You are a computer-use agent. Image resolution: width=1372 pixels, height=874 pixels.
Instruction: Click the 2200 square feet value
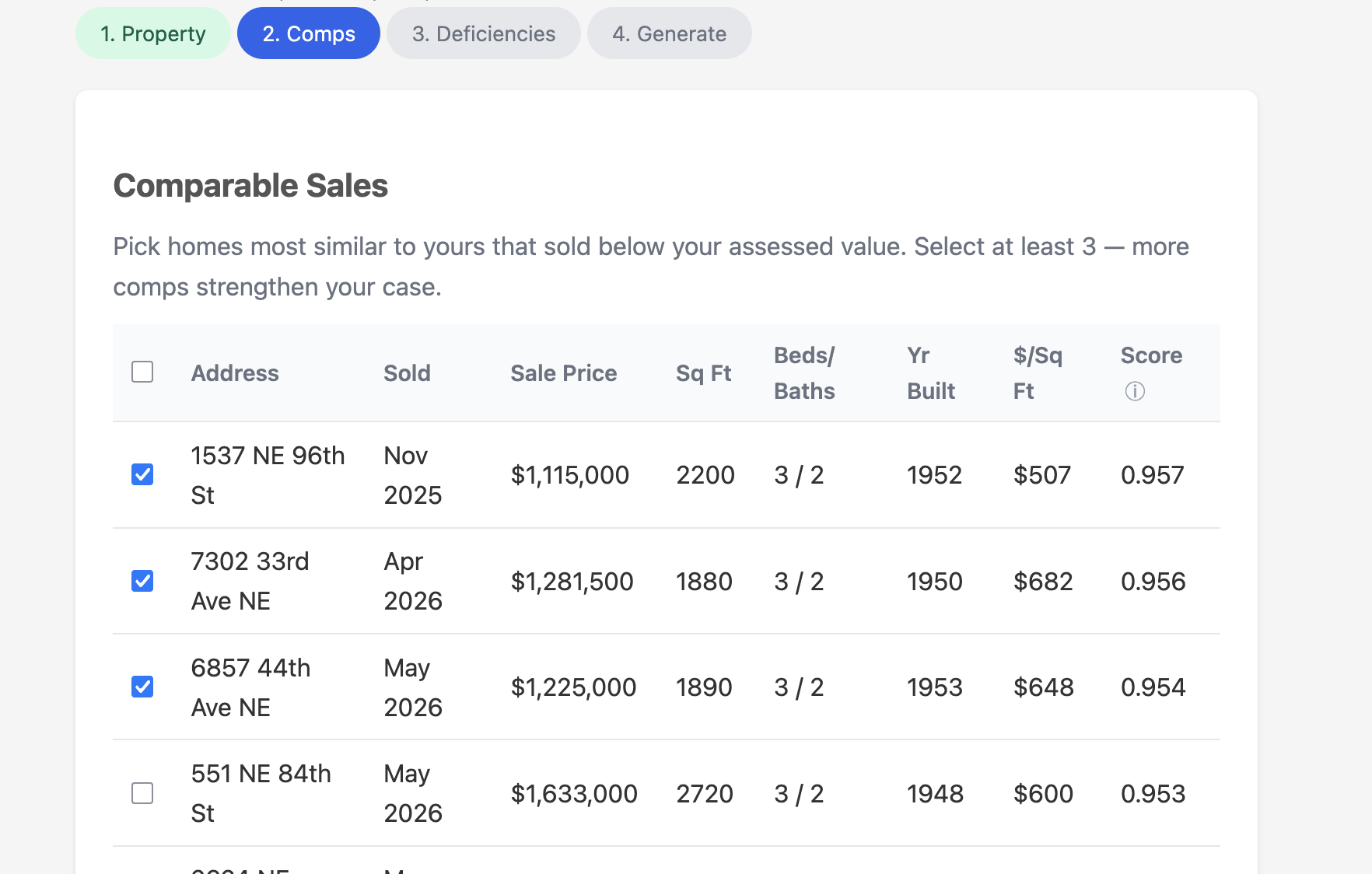tap(705, 475)
